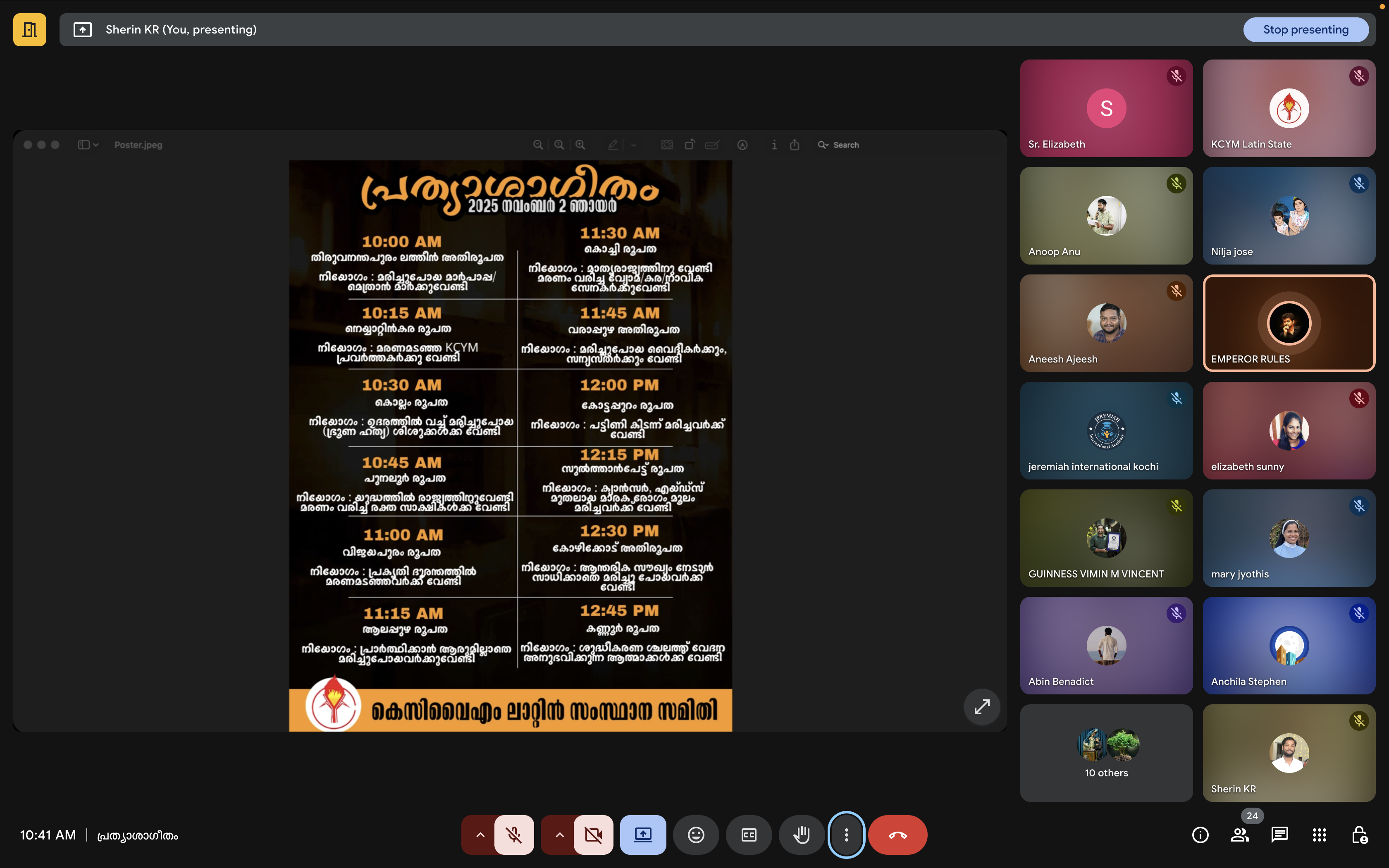Raise your hand
1389x868 pixels.
pyautogui.click(x=801, y=835)
